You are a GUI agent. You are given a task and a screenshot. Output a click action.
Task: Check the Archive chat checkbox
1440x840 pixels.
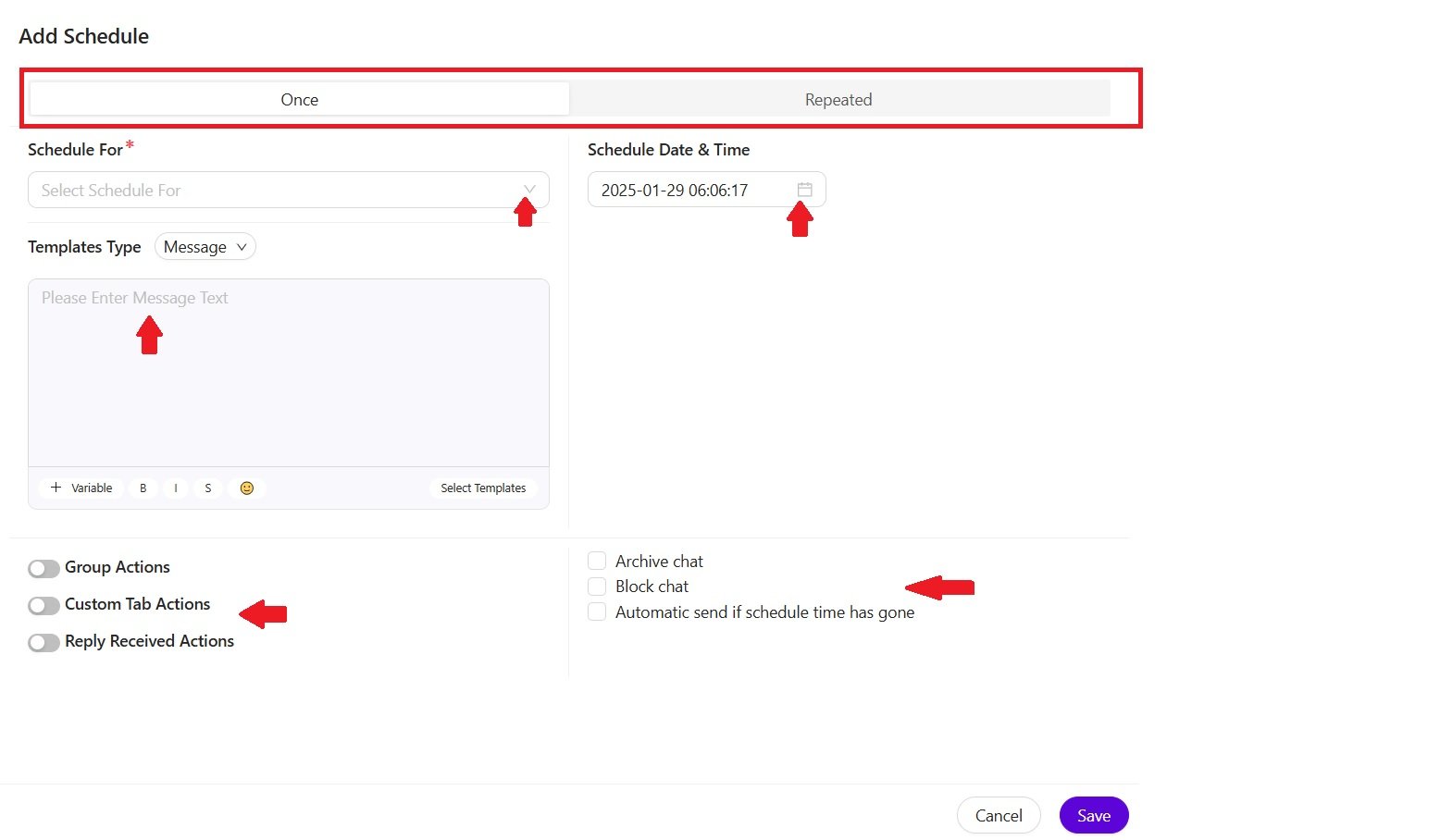click(x=597, y=562)
